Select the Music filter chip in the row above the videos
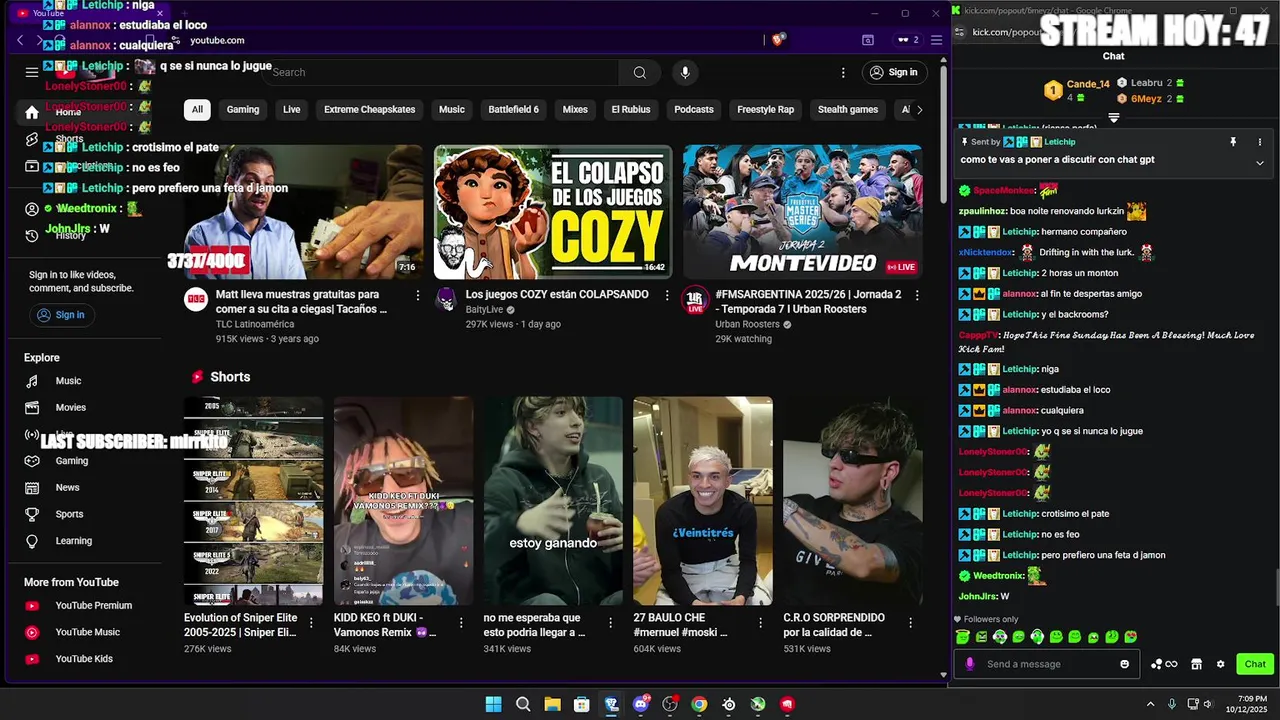 [452, 109]
